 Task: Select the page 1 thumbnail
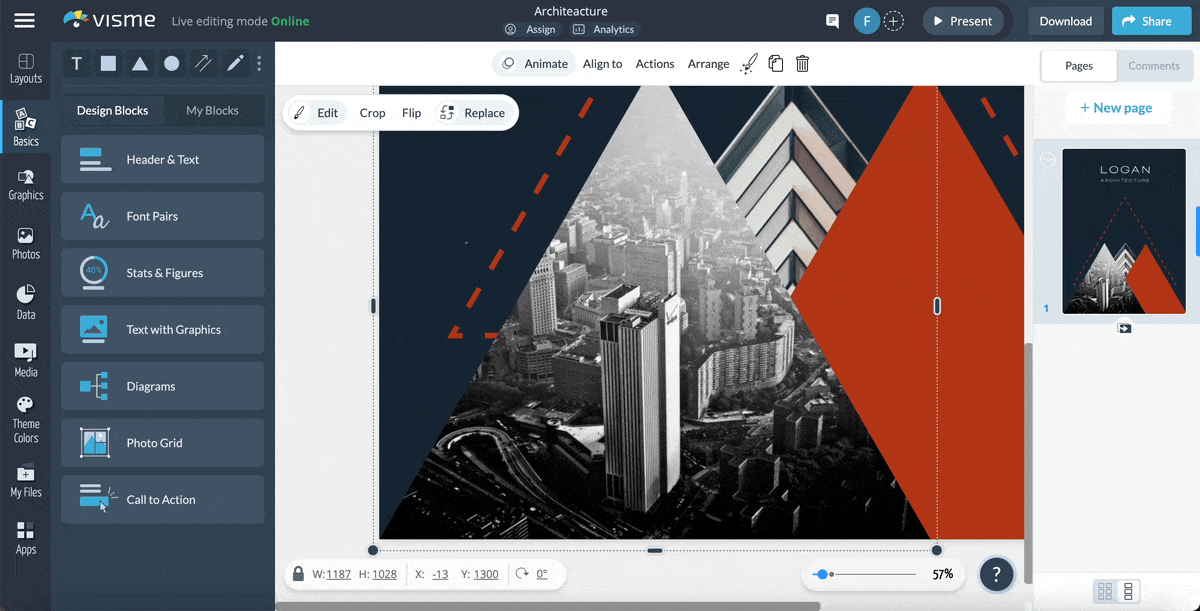1124,231
